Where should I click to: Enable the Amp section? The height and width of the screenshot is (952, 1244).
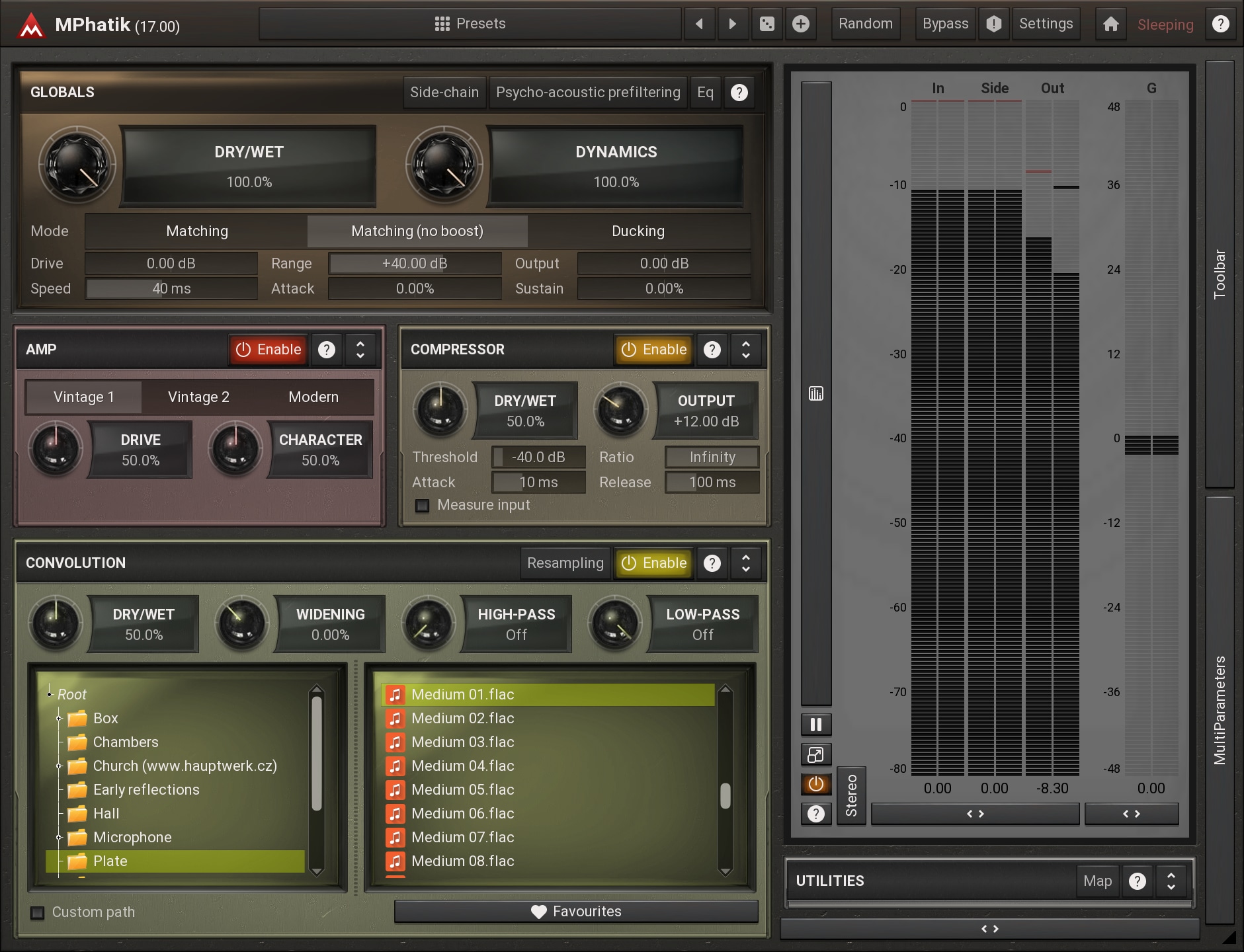269,349
